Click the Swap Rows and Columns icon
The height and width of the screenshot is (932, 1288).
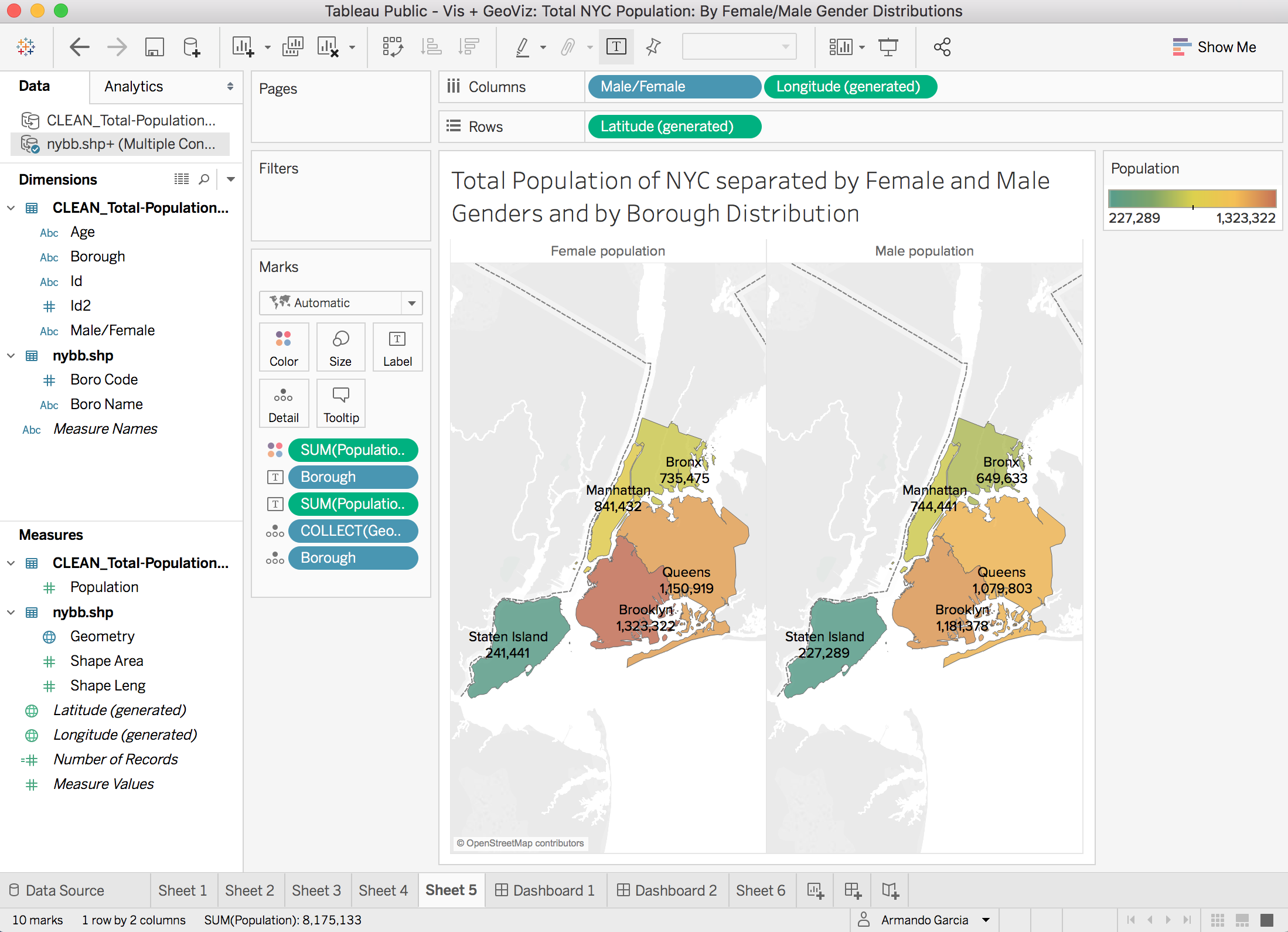click(393, 46)
